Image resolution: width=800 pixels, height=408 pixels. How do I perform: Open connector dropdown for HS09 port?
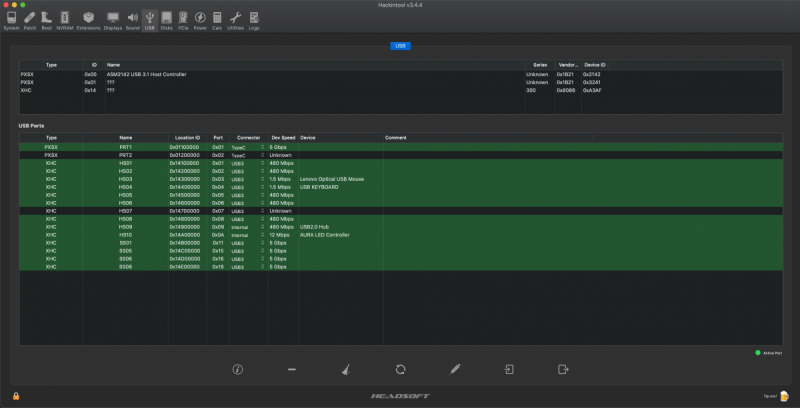263,227
